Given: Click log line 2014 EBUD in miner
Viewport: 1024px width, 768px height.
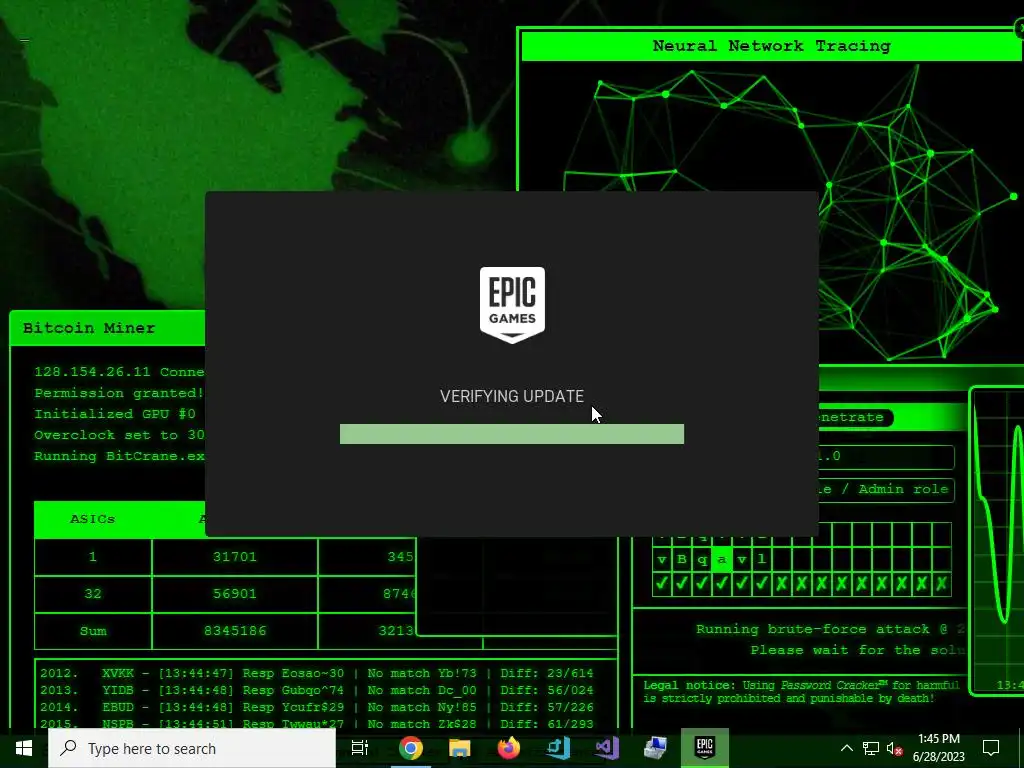Looking at the screenshot, I should coord(317,707).
